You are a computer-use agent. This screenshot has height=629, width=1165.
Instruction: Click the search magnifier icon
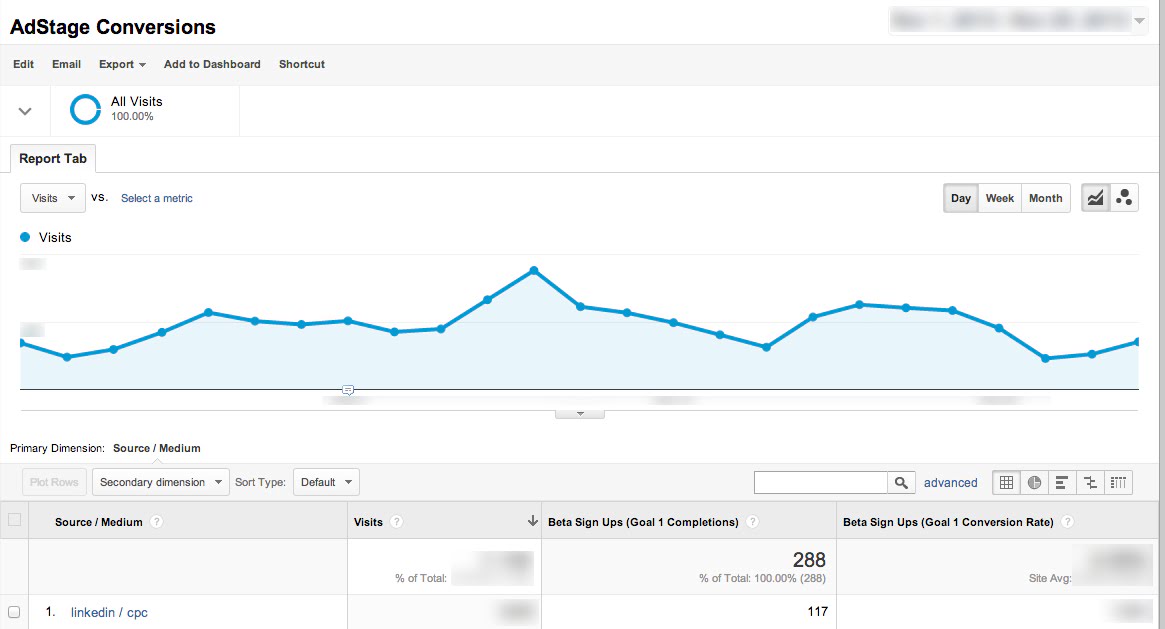pyautogui.click(x=901, y=482)
